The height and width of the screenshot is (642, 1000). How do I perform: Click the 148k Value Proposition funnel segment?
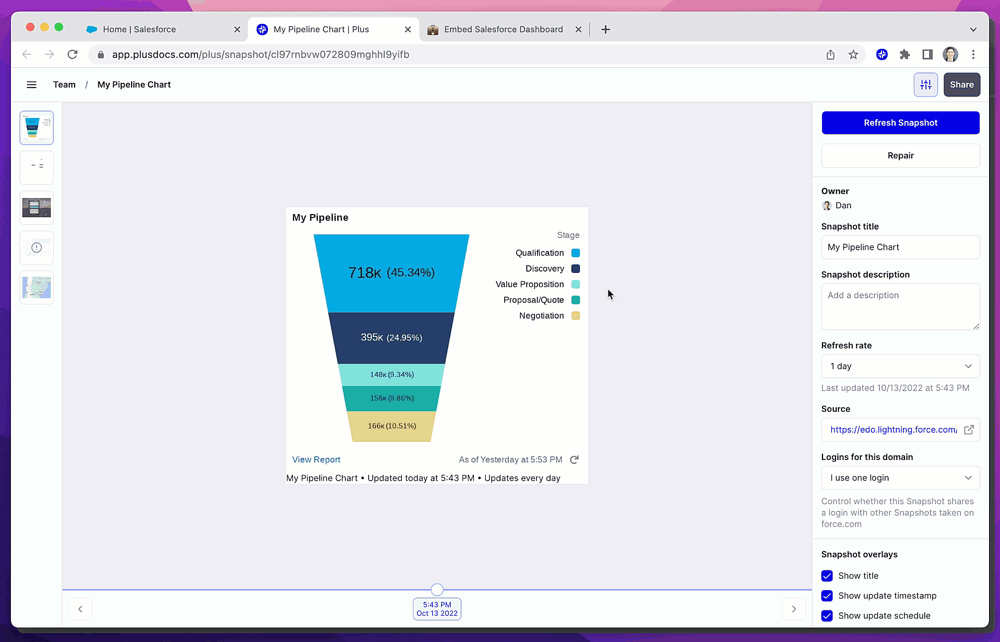tap(392, 375)
